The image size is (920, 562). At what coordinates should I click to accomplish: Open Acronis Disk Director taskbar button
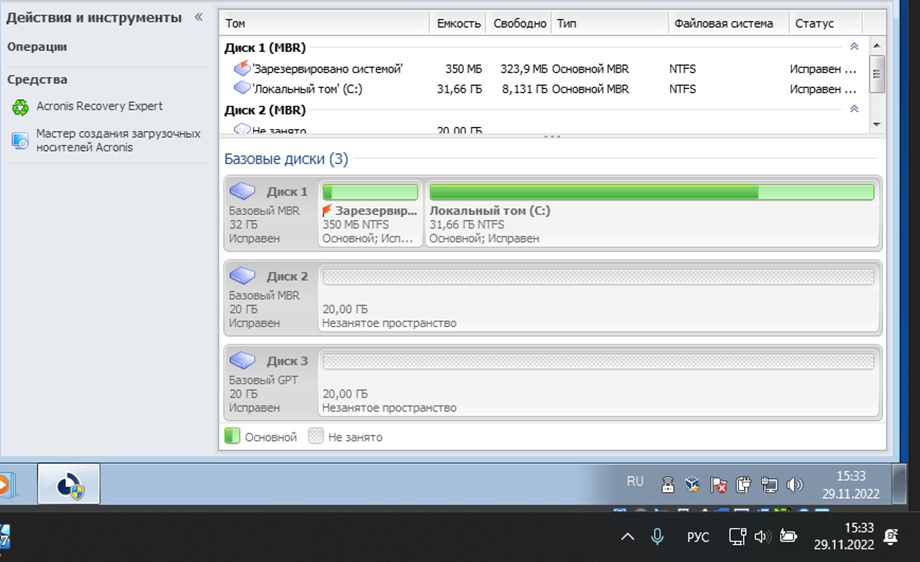pyautogui.click(x=69, y=484)
